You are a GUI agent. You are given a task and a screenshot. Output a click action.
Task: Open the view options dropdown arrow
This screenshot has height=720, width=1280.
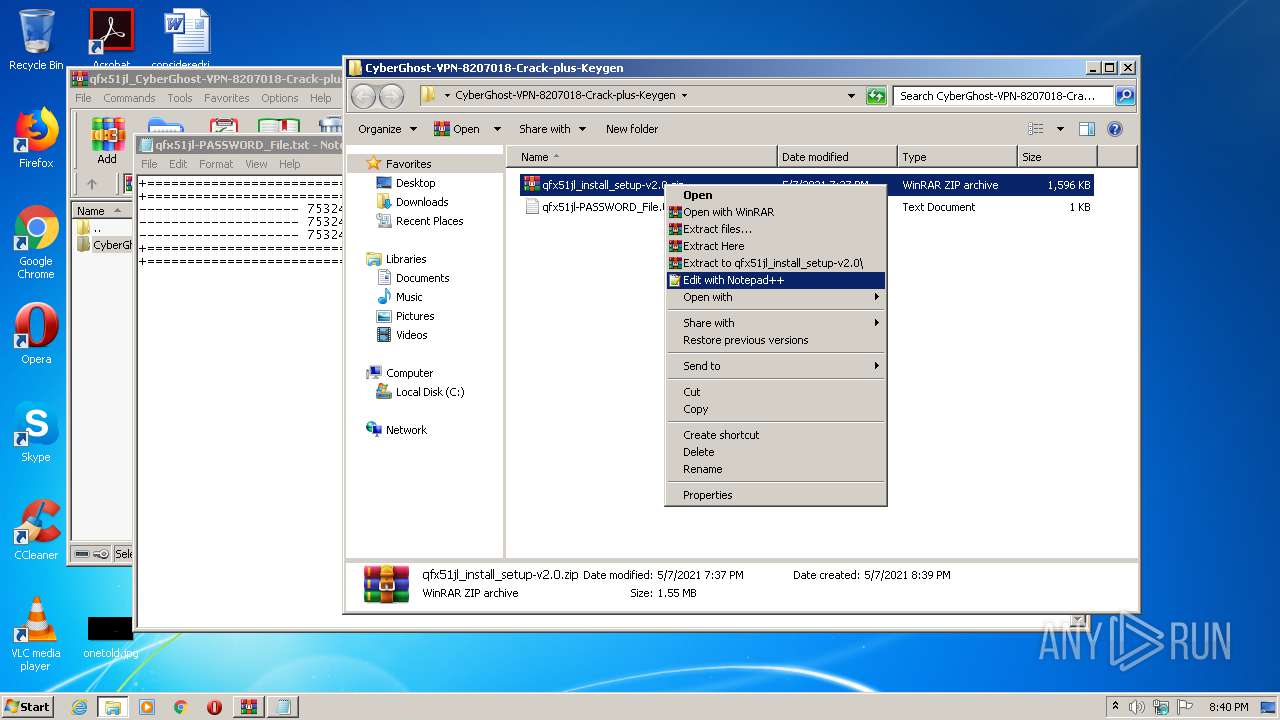(1060, 129)
